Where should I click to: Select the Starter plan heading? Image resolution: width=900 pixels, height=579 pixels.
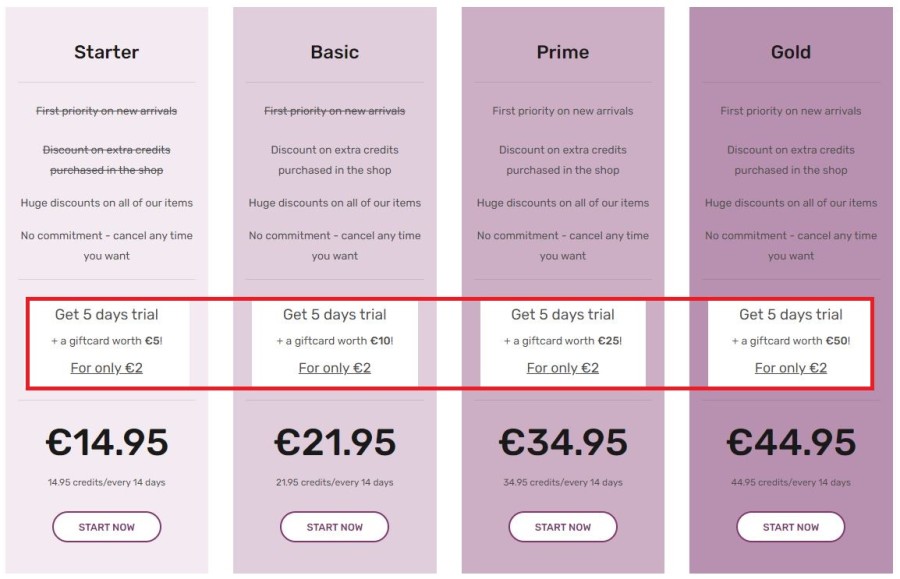pyautogui.click(x=106, y=52)
